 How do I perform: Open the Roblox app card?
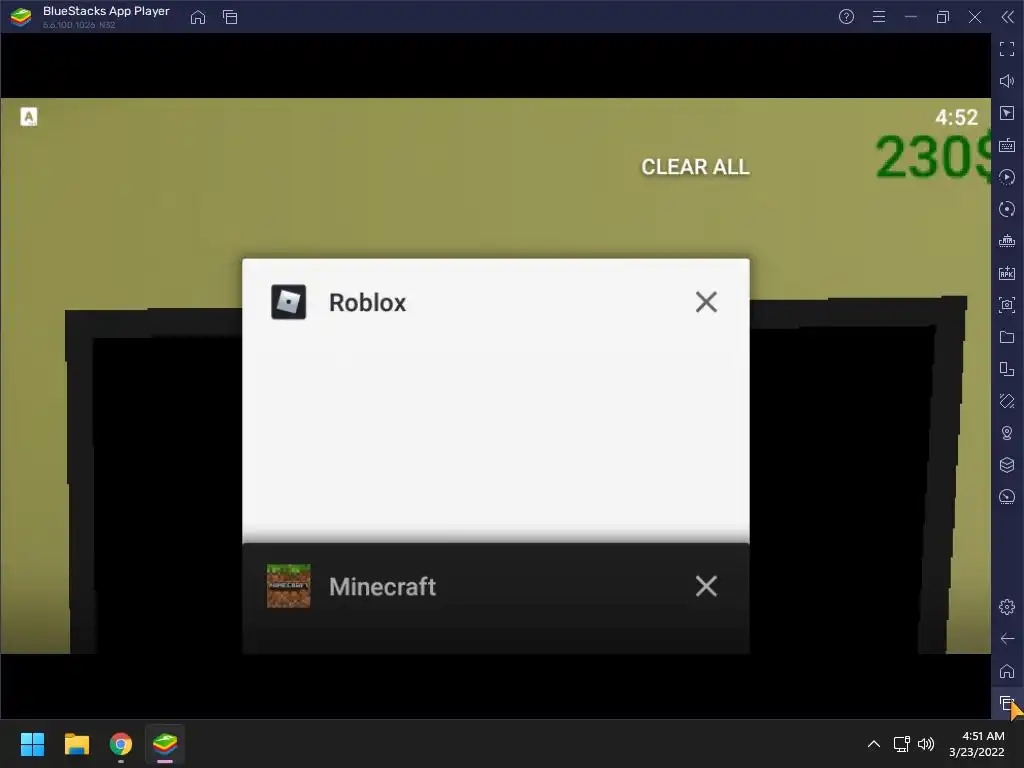(496, 400)
